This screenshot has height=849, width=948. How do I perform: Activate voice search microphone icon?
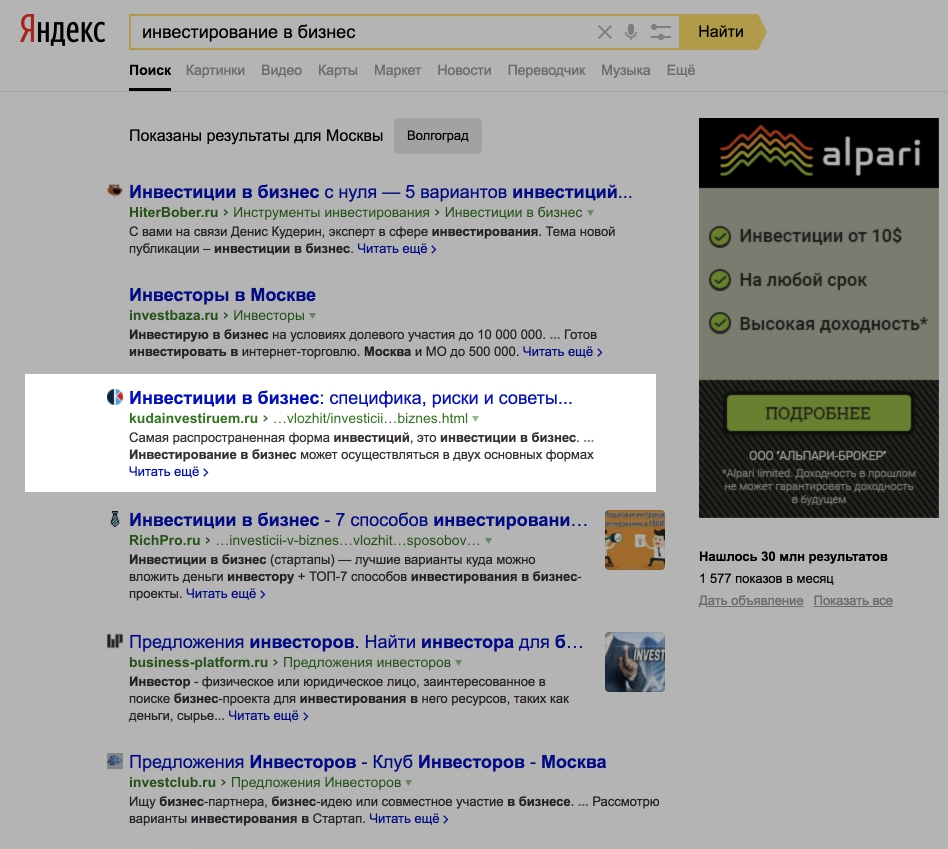click(x=631, y=32)
